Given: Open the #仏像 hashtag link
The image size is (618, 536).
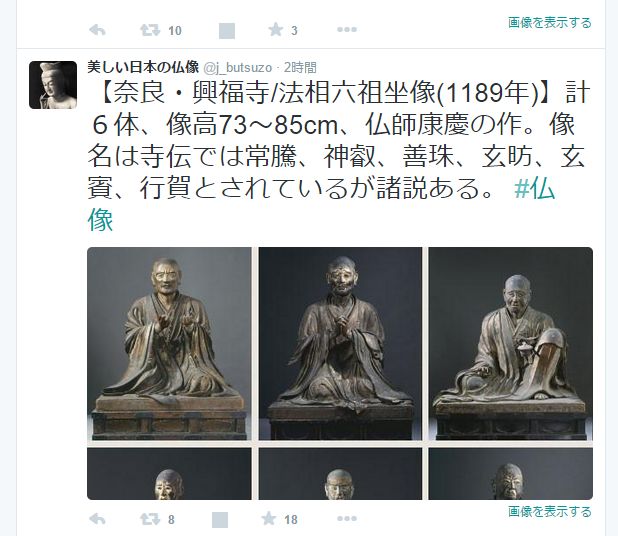Looking at the screenshot, I should click(321, 204).
